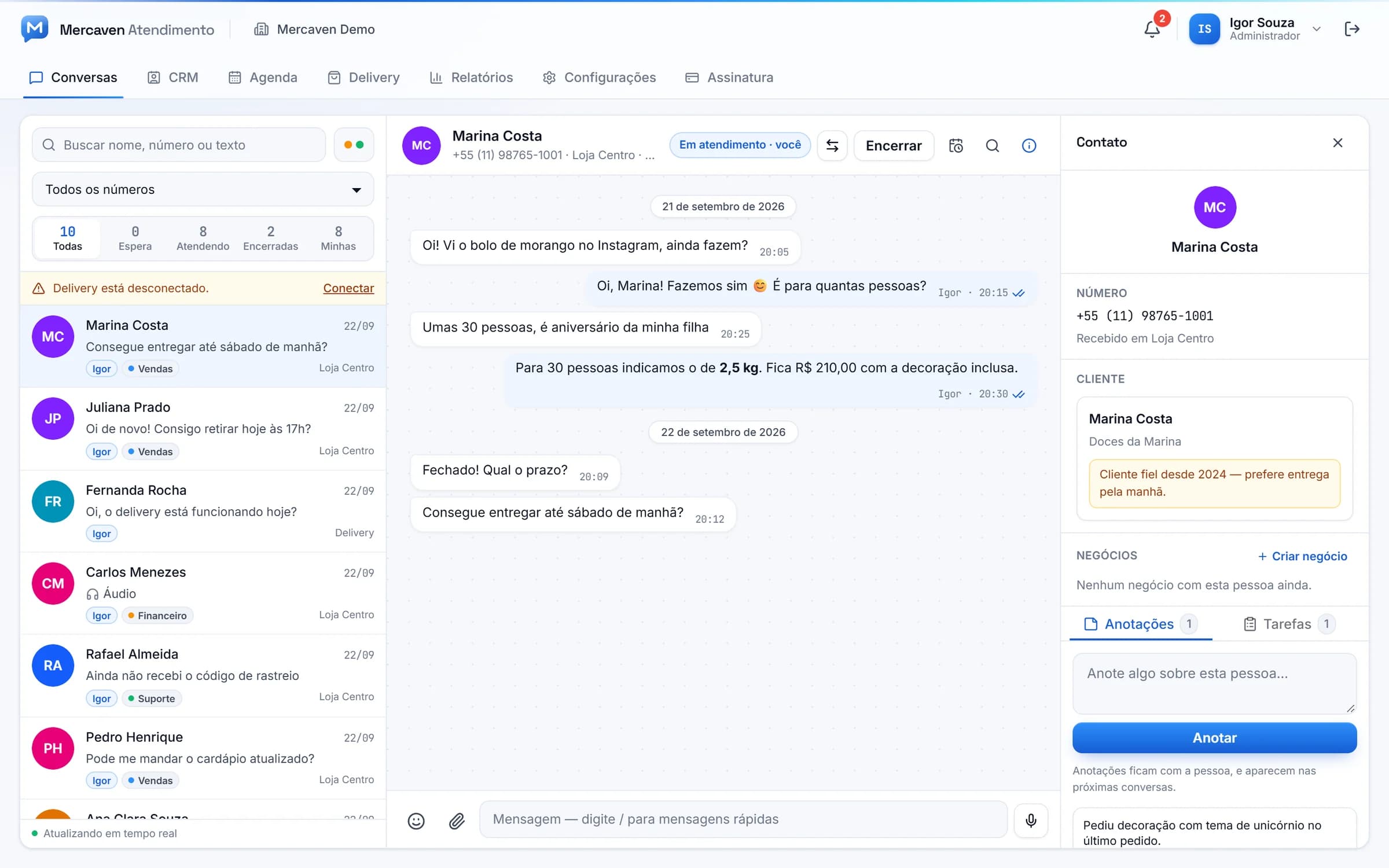Image resolution: width=1389 pixels, height=868 pixels.
Task: Click the Conectar link
Action: pos(348,288)
